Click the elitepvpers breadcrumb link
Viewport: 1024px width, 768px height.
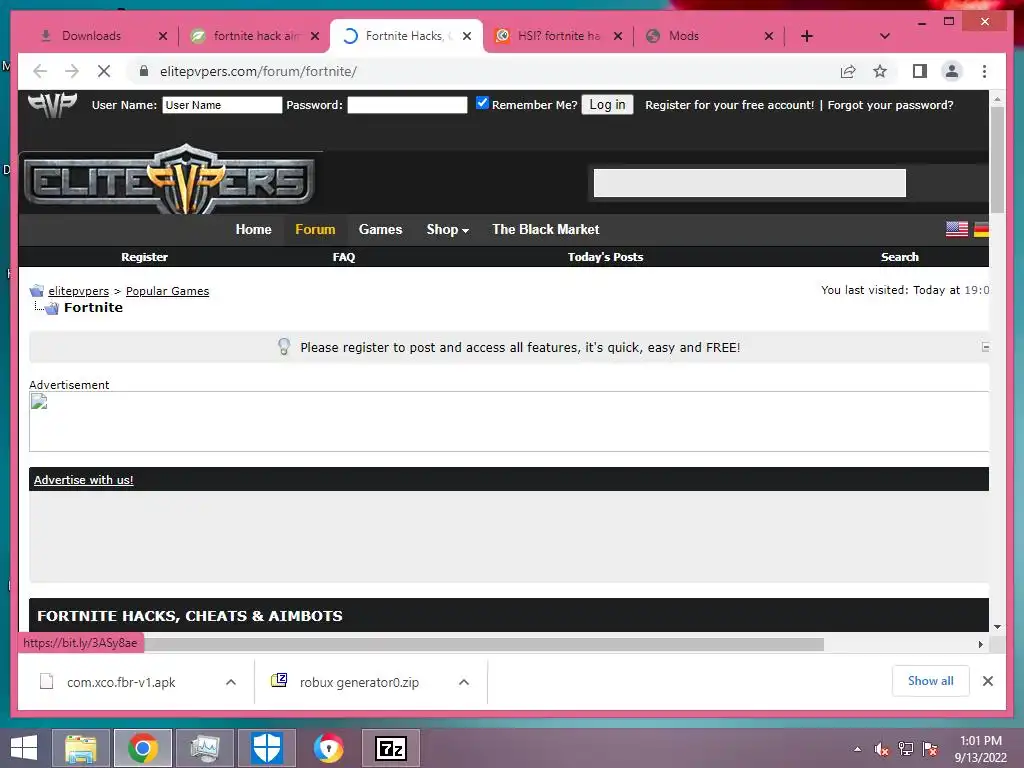point(78,291)
